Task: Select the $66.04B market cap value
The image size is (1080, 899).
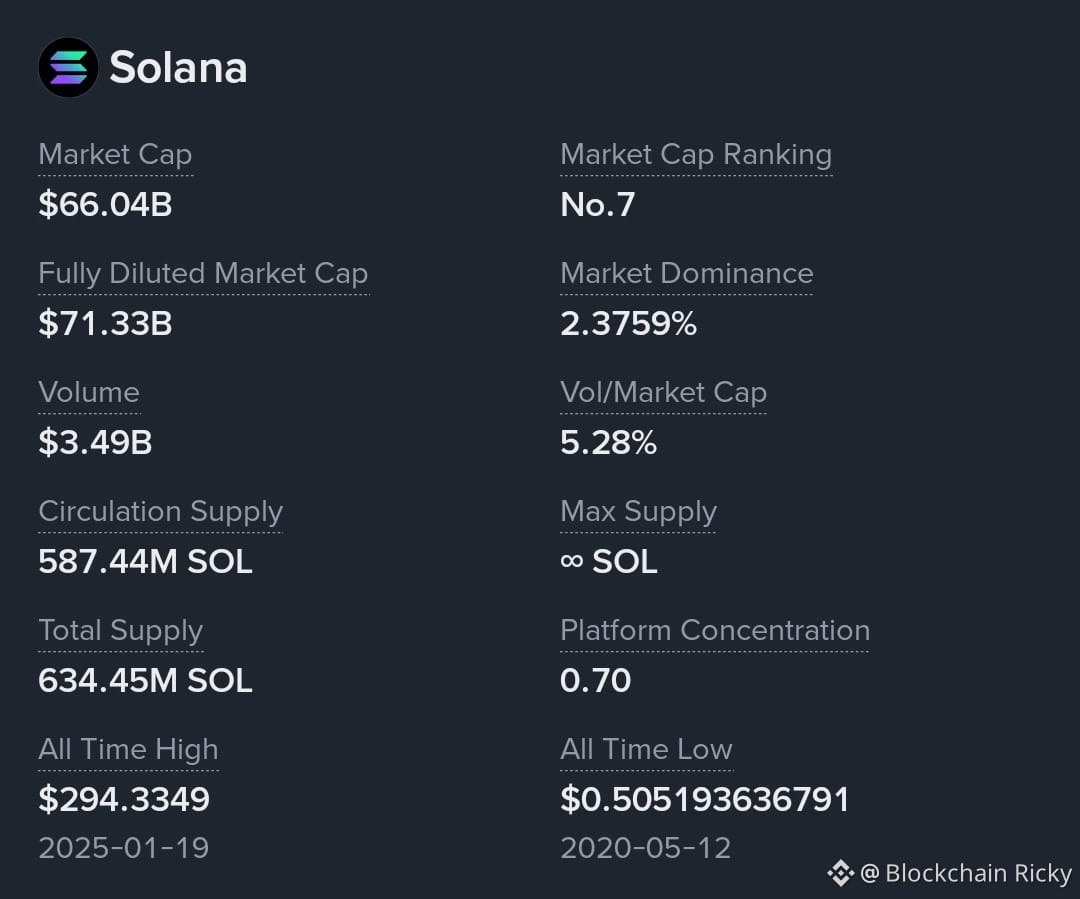Action: pos(105,205)
